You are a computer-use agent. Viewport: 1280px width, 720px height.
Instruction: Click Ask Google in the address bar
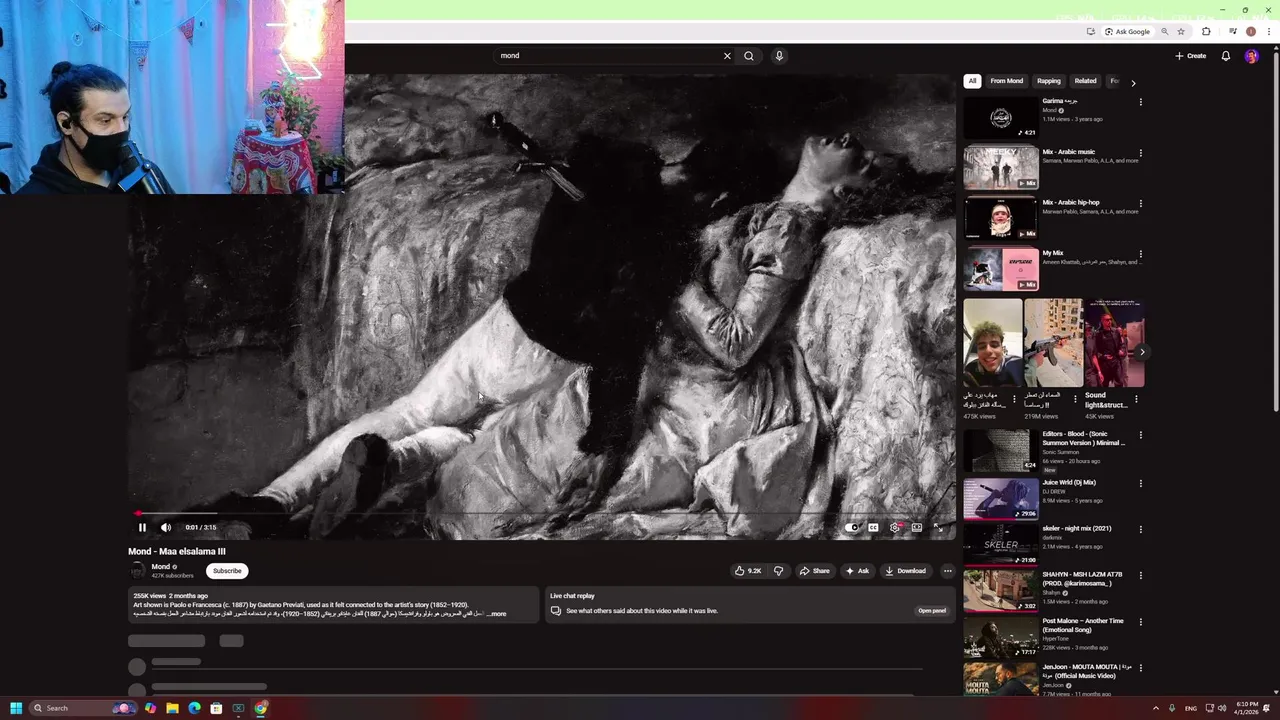pos(1128,32)
